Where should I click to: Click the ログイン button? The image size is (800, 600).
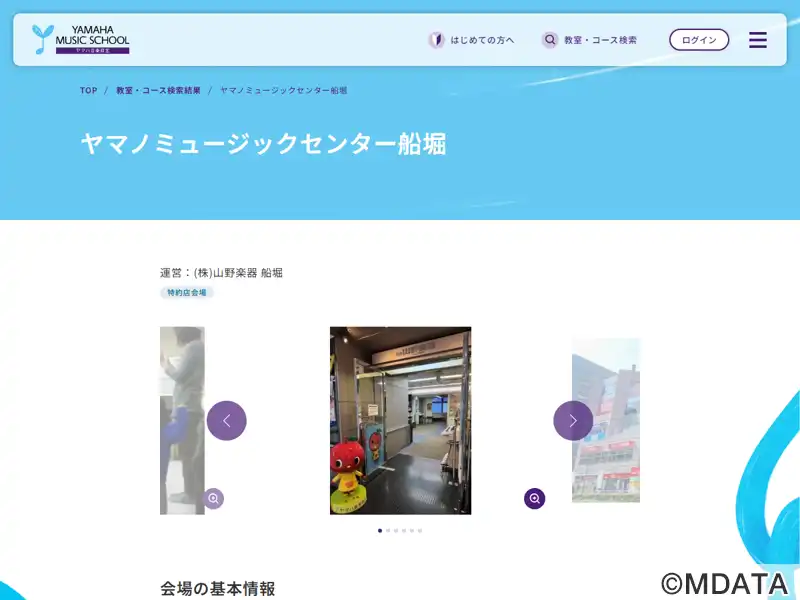point(699,40)
